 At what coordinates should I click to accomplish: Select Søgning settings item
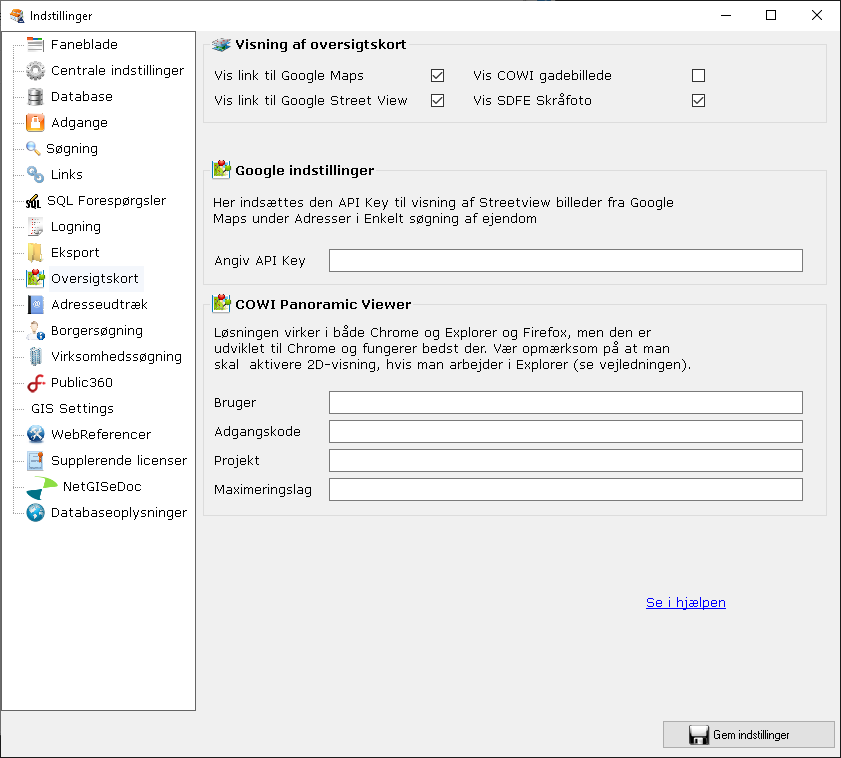pos(72,149)
